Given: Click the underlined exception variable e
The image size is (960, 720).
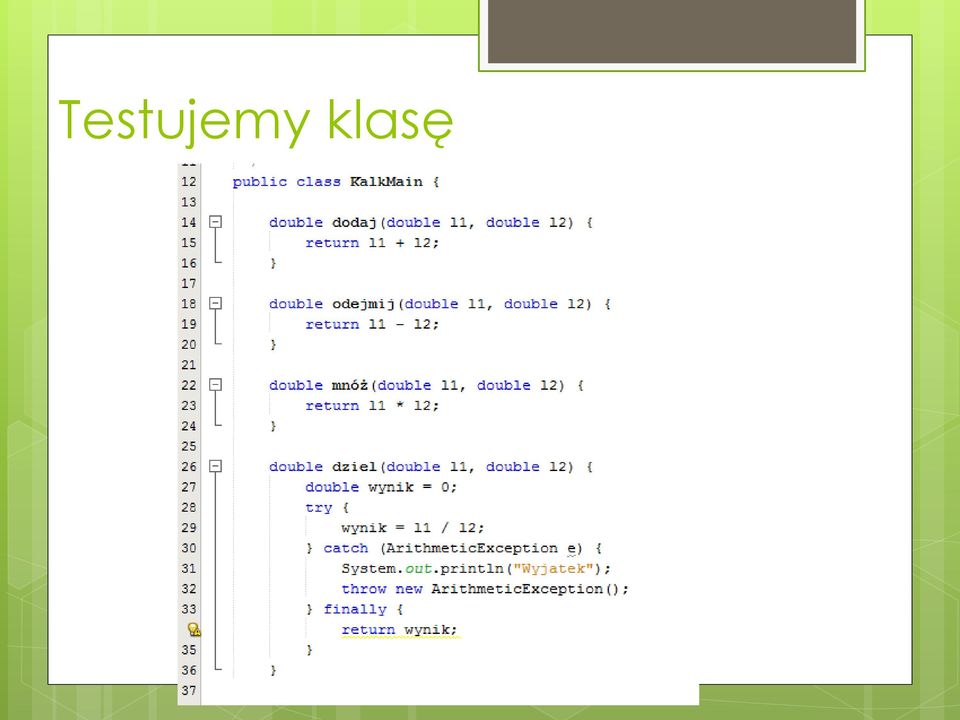Looking at the screenshot, I should point(572,549).
